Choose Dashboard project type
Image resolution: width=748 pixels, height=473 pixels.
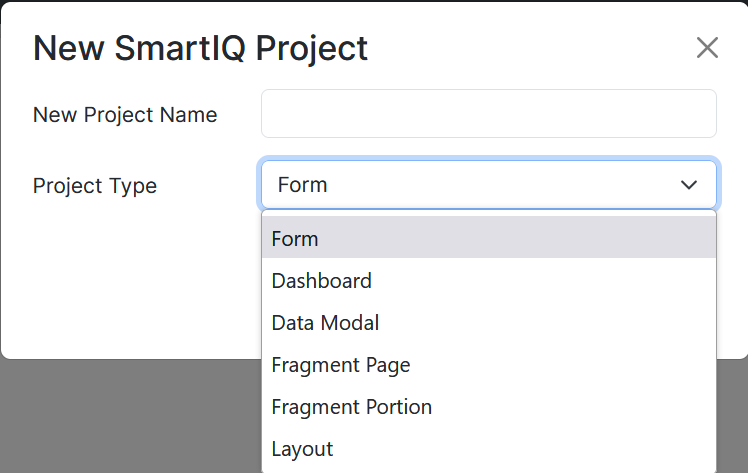(488, 280)
